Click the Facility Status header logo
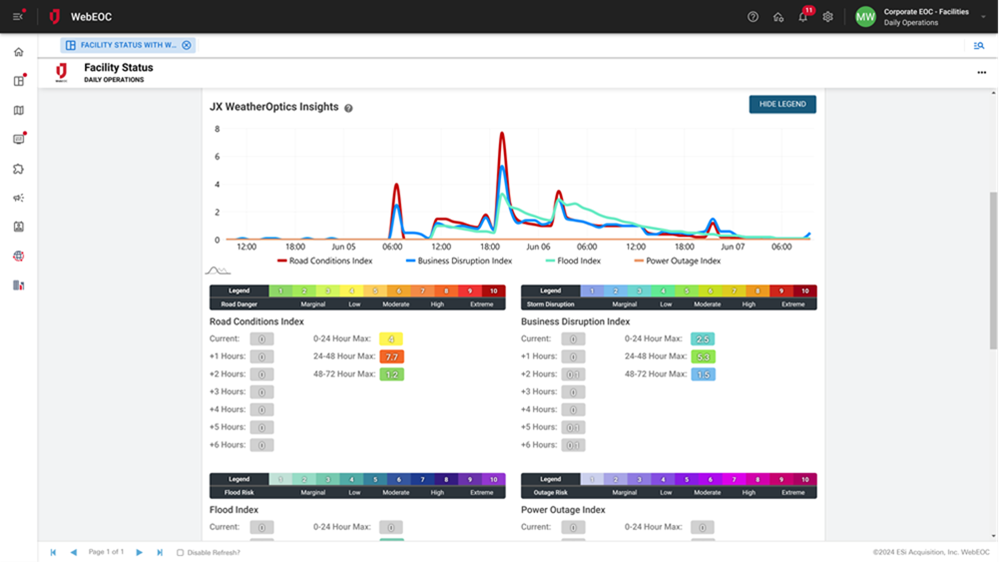Viewport: 999px width, 562px height. [x=62, y=73]
